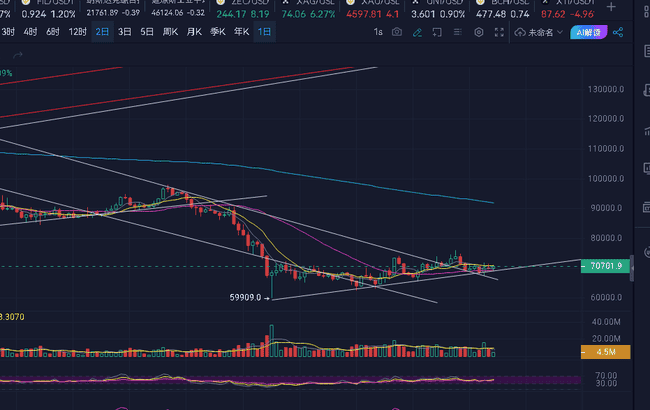Click the AI解读 button

coord(587,33)
